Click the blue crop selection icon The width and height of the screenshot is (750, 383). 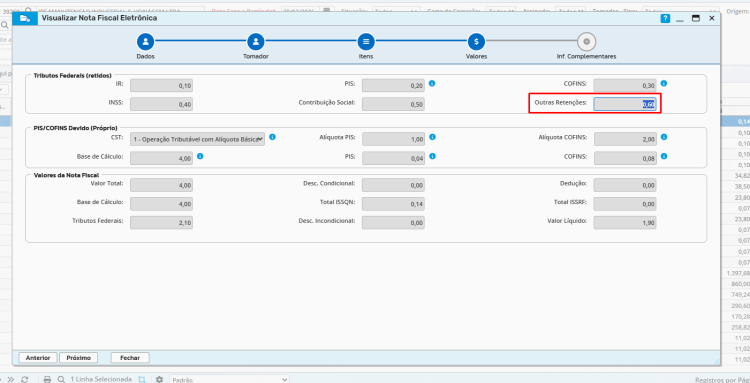[x=142, y=379]
